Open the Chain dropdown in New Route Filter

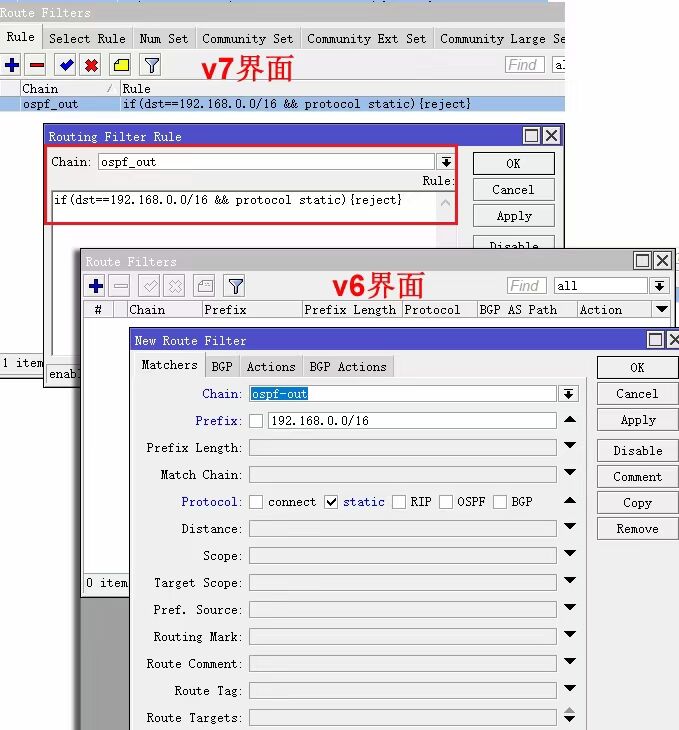click(569, 394)
